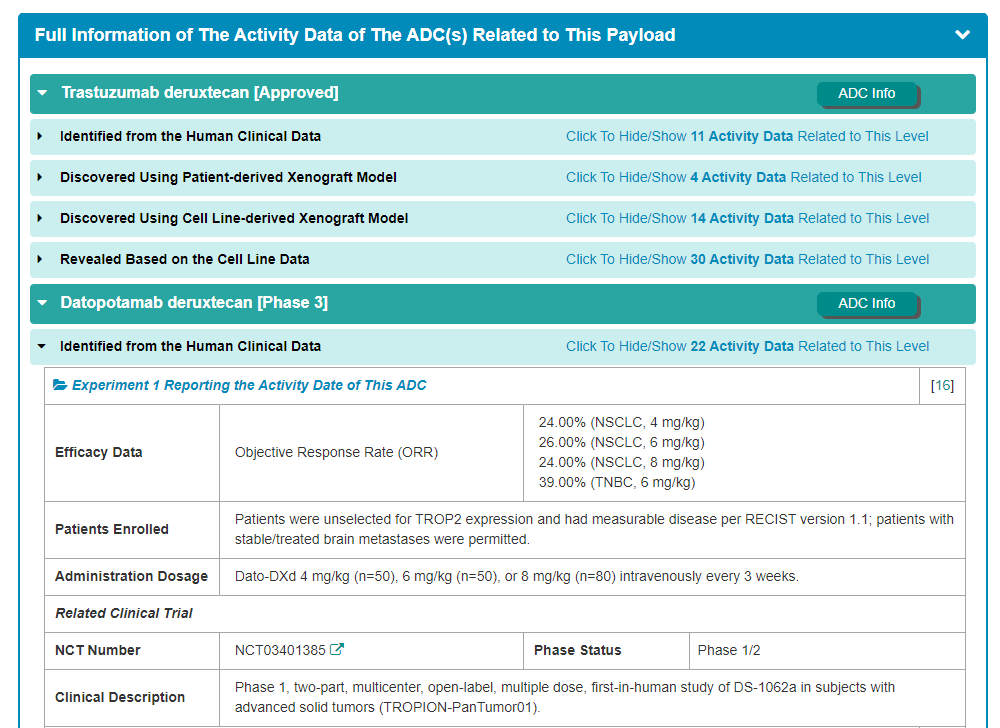The image size is (1000, 728).
Task: Collapse Datopotamab deruxtecan section arrow
Action: (x=42, y=303)
